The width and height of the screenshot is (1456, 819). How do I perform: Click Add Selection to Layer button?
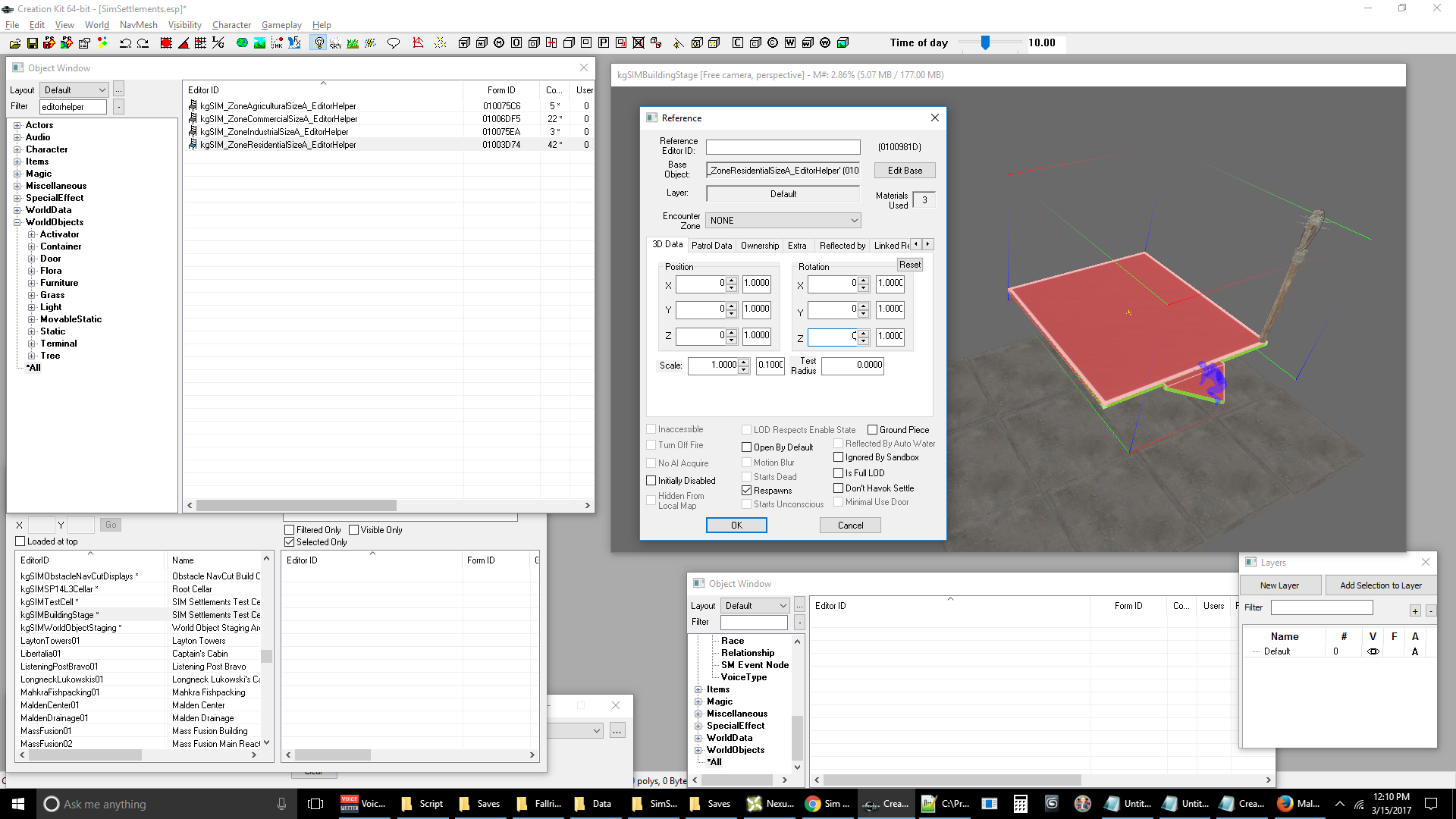pyautogui.click(x=1381, y=585)
